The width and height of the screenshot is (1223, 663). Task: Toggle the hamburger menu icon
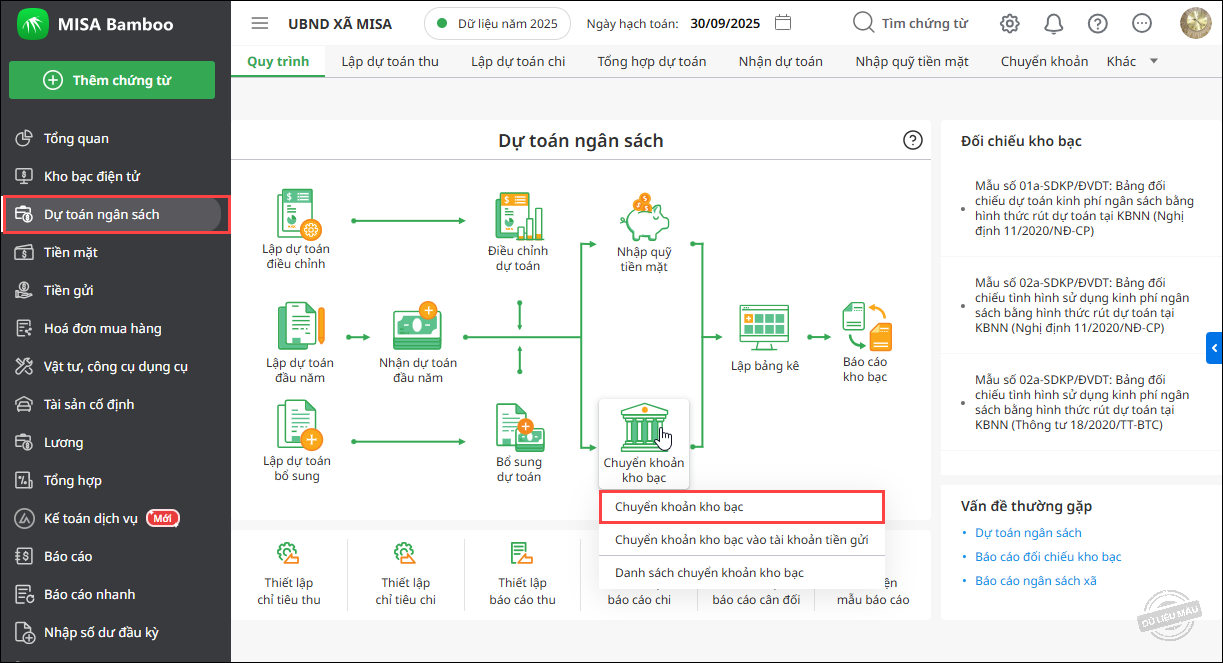(x=260, y=23)
